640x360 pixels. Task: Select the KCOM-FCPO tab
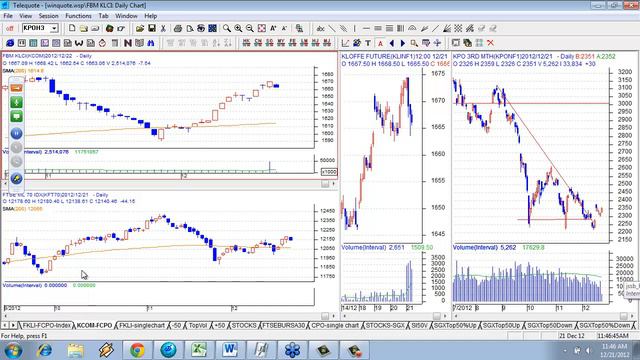pyautogui.click(x=95, y=325)
